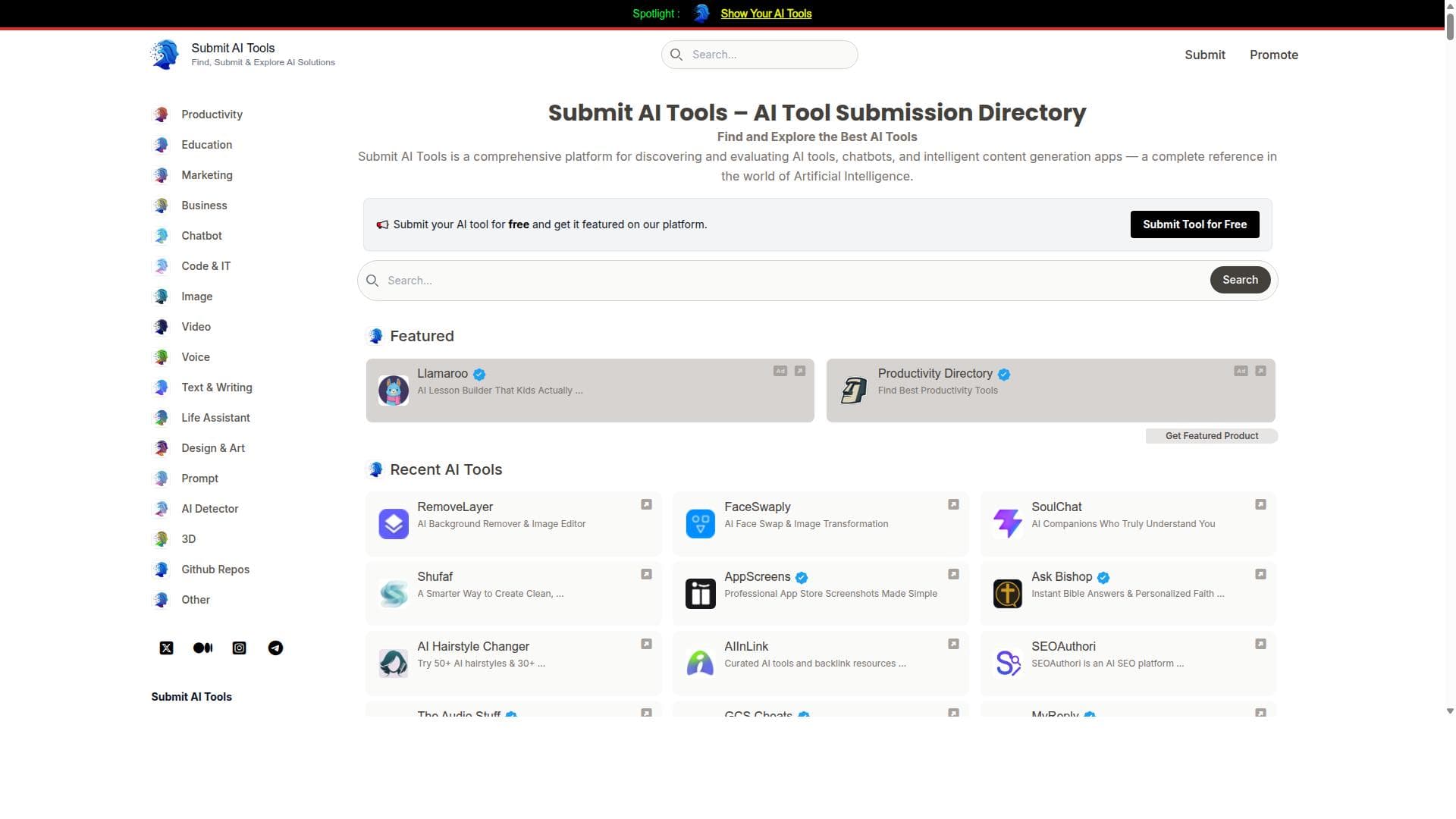Select the Text & Writing category
The width and height of the screenshot is (1456, 819).
pos(217,388)
